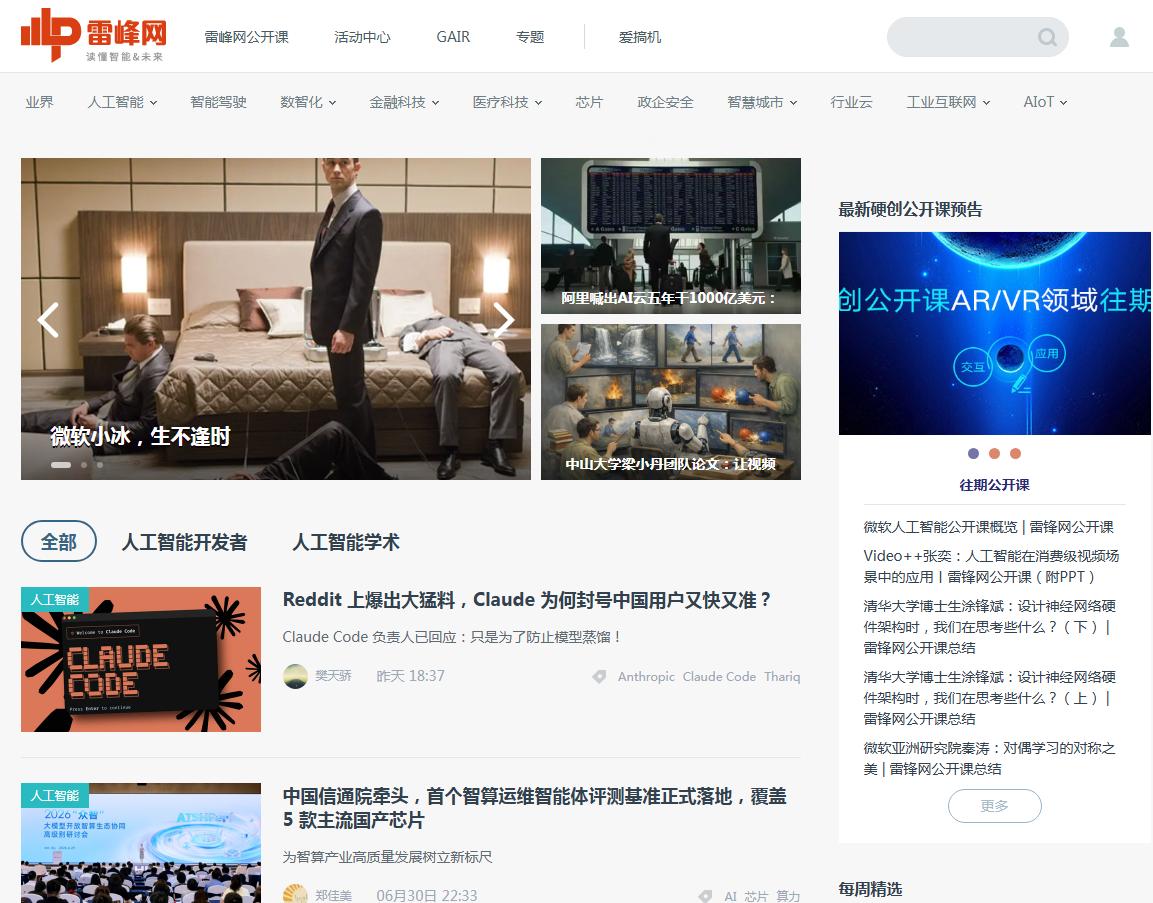Click the AI tag on second article
1153x903 pixels.
[x=730, y=896]
